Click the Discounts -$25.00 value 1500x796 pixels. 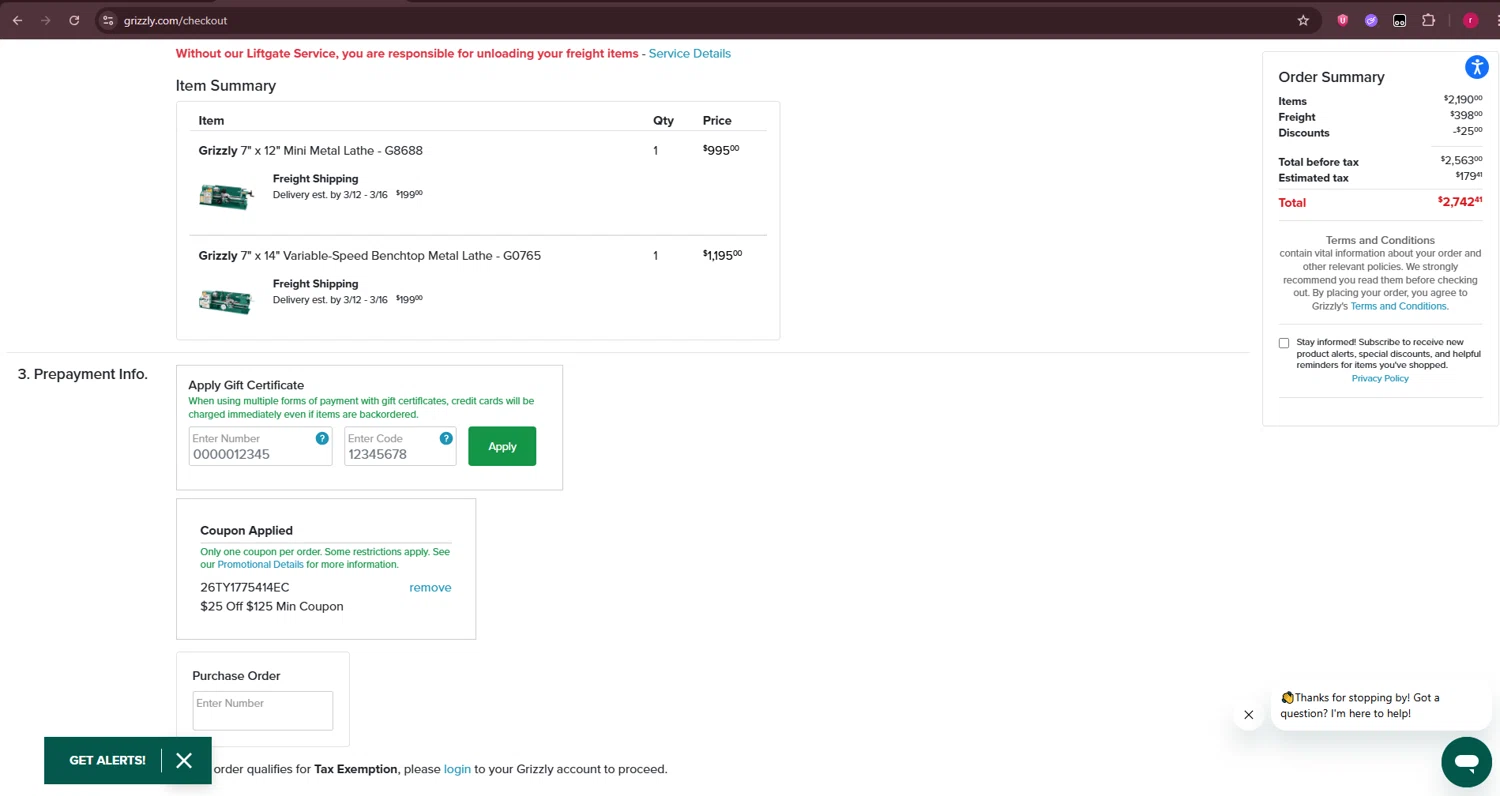tap(1468, 131)
